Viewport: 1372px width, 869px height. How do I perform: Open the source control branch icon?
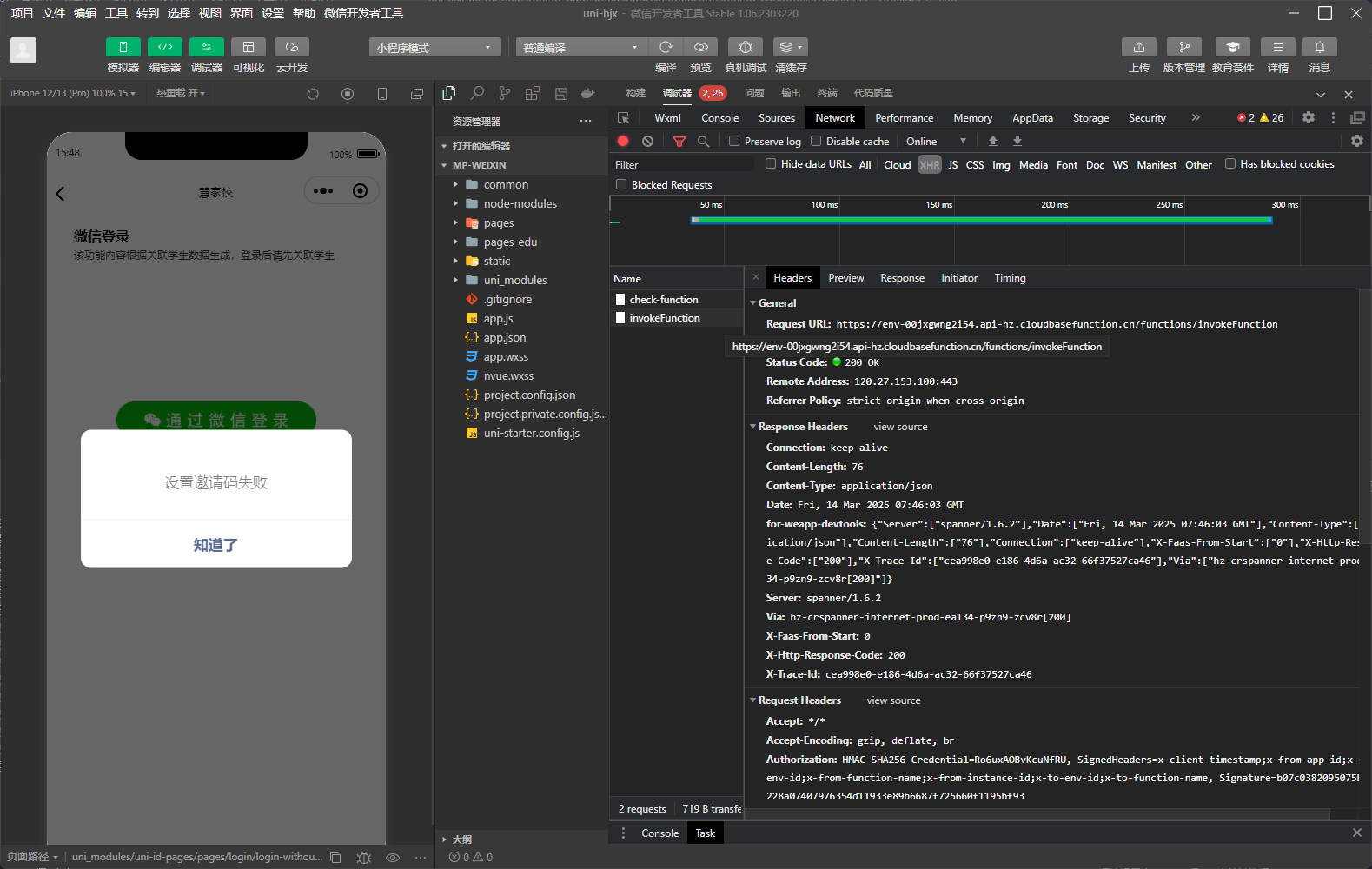(505, 93)
